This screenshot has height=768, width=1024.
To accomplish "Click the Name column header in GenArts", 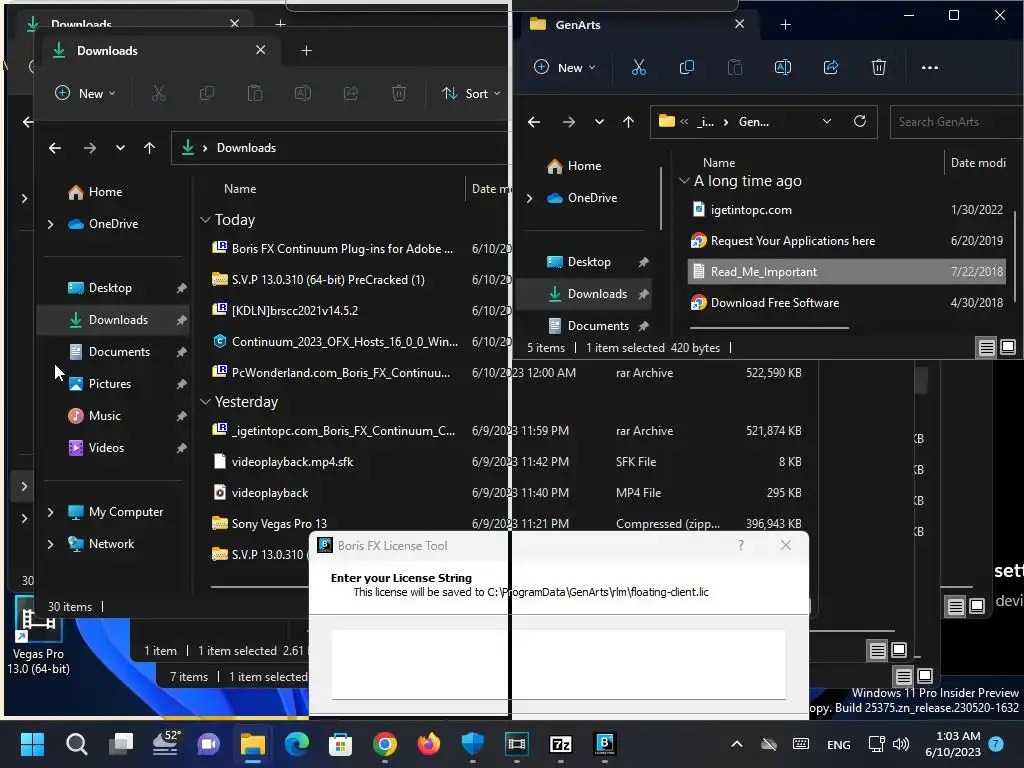I will 719,163.
